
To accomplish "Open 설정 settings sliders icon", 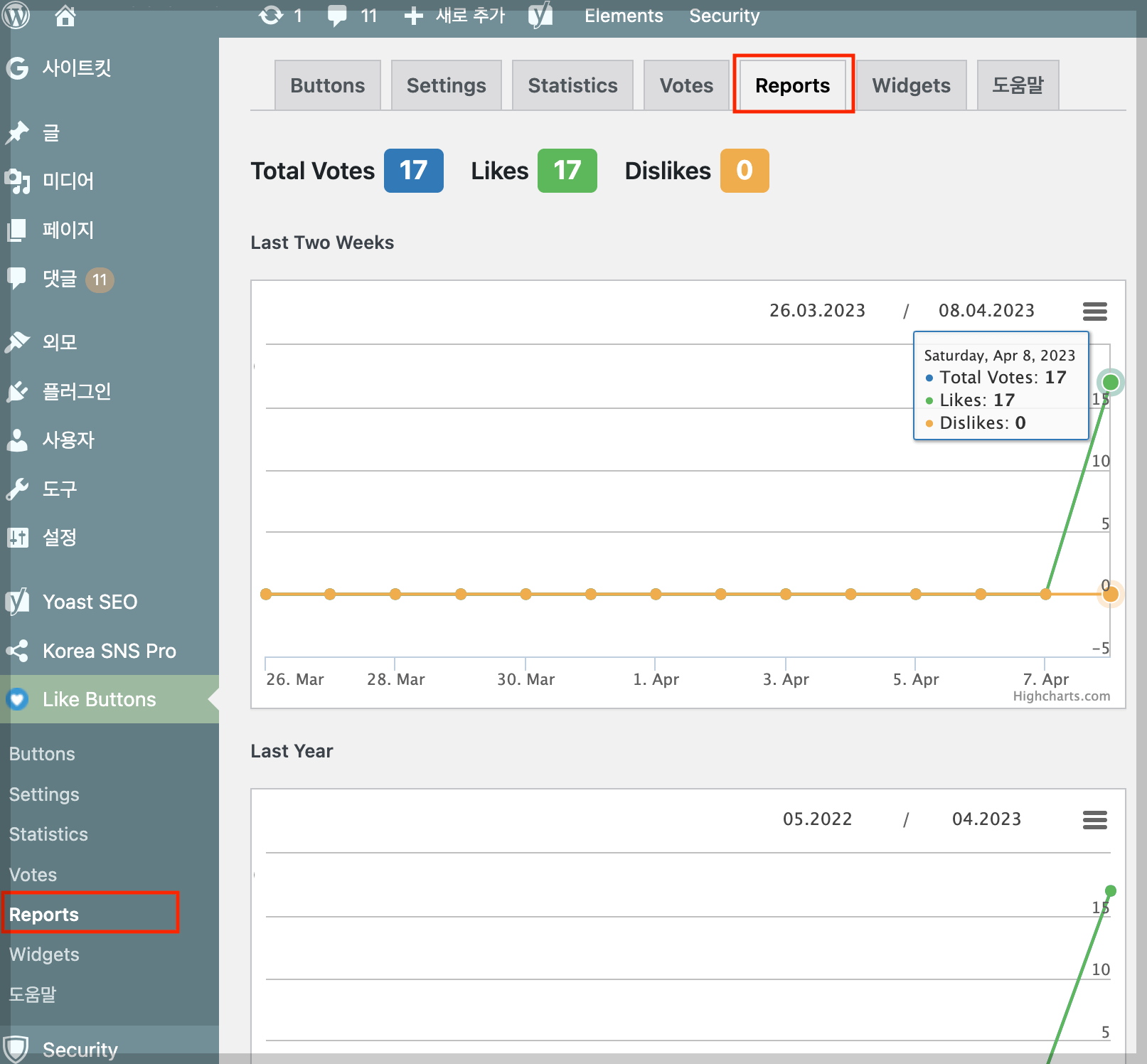I will click(17, 538).
